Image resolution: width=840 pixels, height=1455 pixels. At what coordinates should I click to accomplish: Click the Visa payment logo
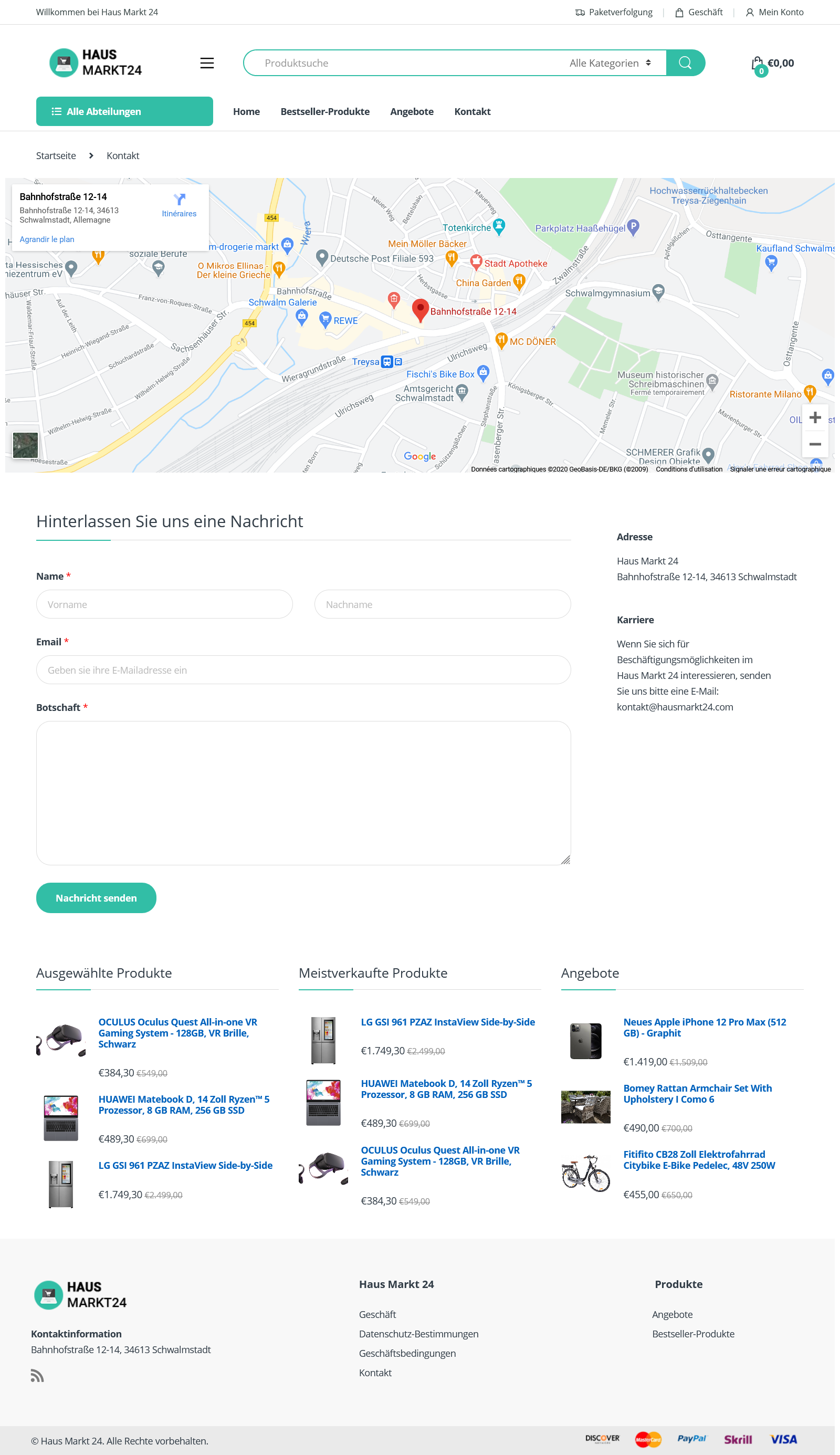tap(783, 1439)
